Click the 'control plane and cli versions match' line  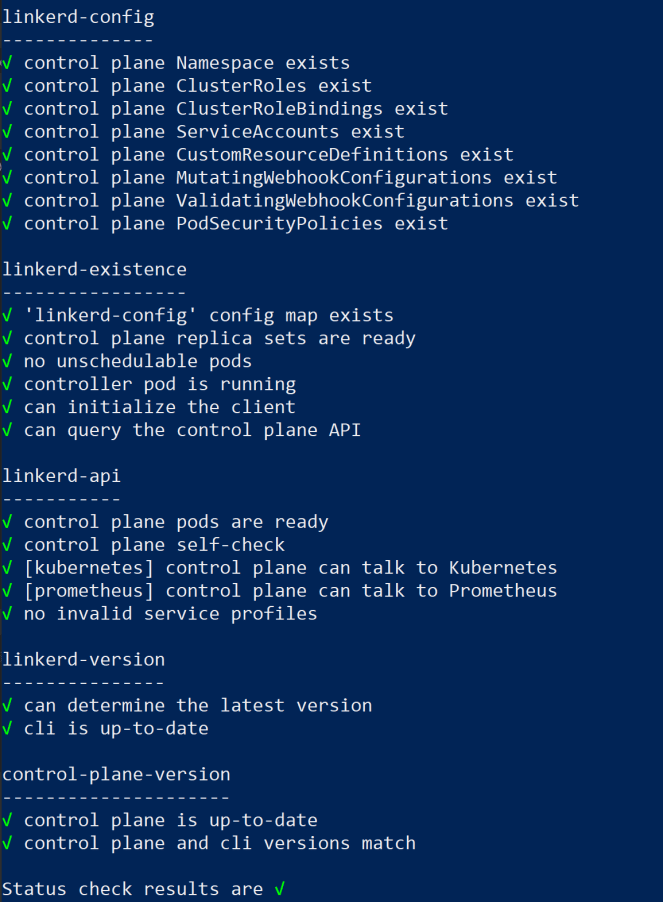[x=220, y=843]
